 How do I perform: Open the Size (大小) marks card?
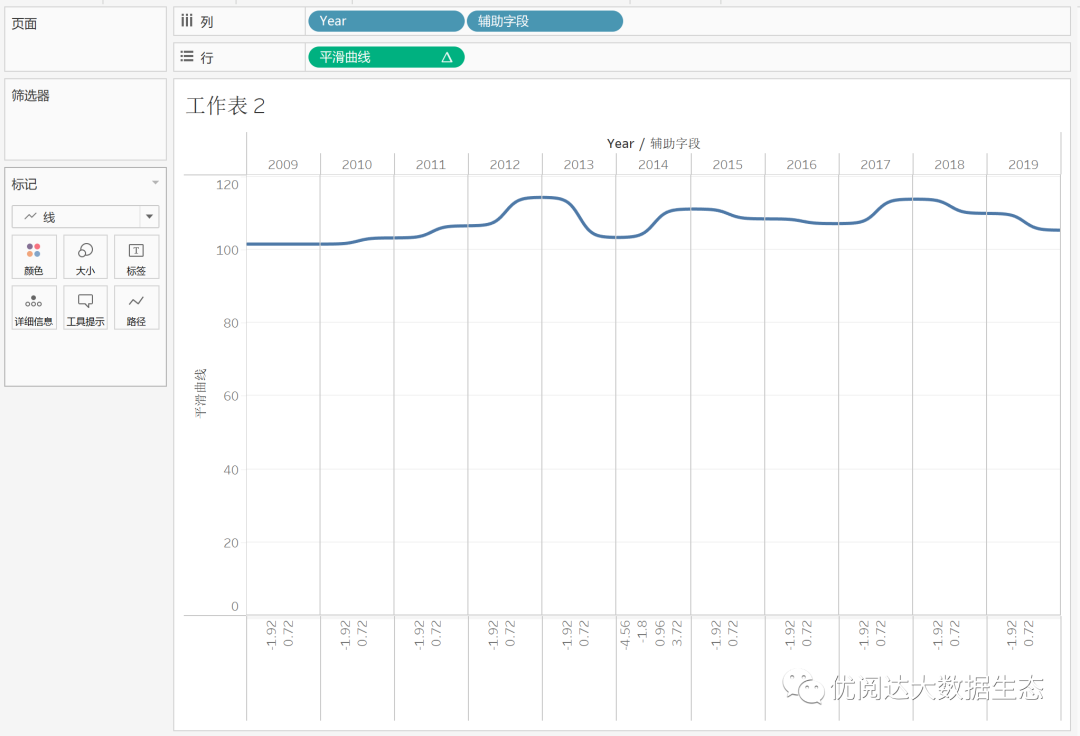coord(85,257)
